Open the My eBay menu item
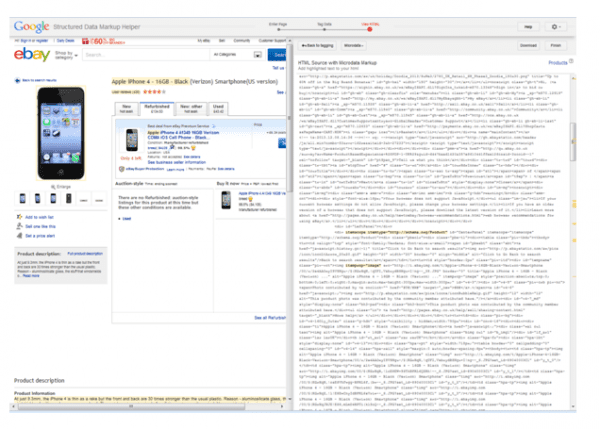The width and height of the screenshot is (600, 429). click(203, 41)
